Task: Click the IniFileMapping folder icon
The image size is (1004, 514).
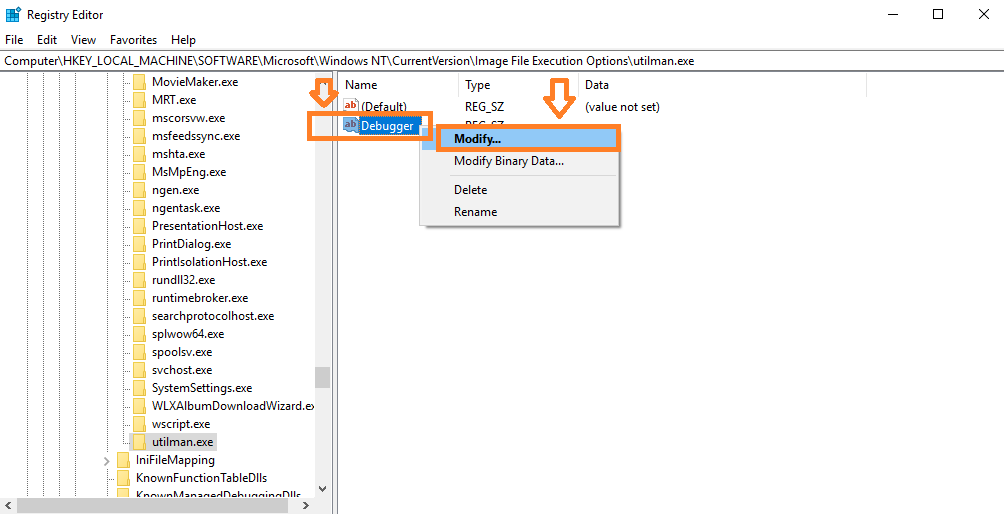Action: [124, 460]
